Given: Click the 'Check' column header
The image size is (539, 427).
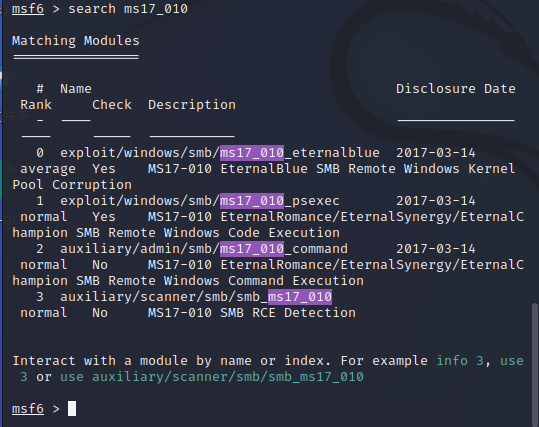Looking at the screenshot, I should [112, 105].
